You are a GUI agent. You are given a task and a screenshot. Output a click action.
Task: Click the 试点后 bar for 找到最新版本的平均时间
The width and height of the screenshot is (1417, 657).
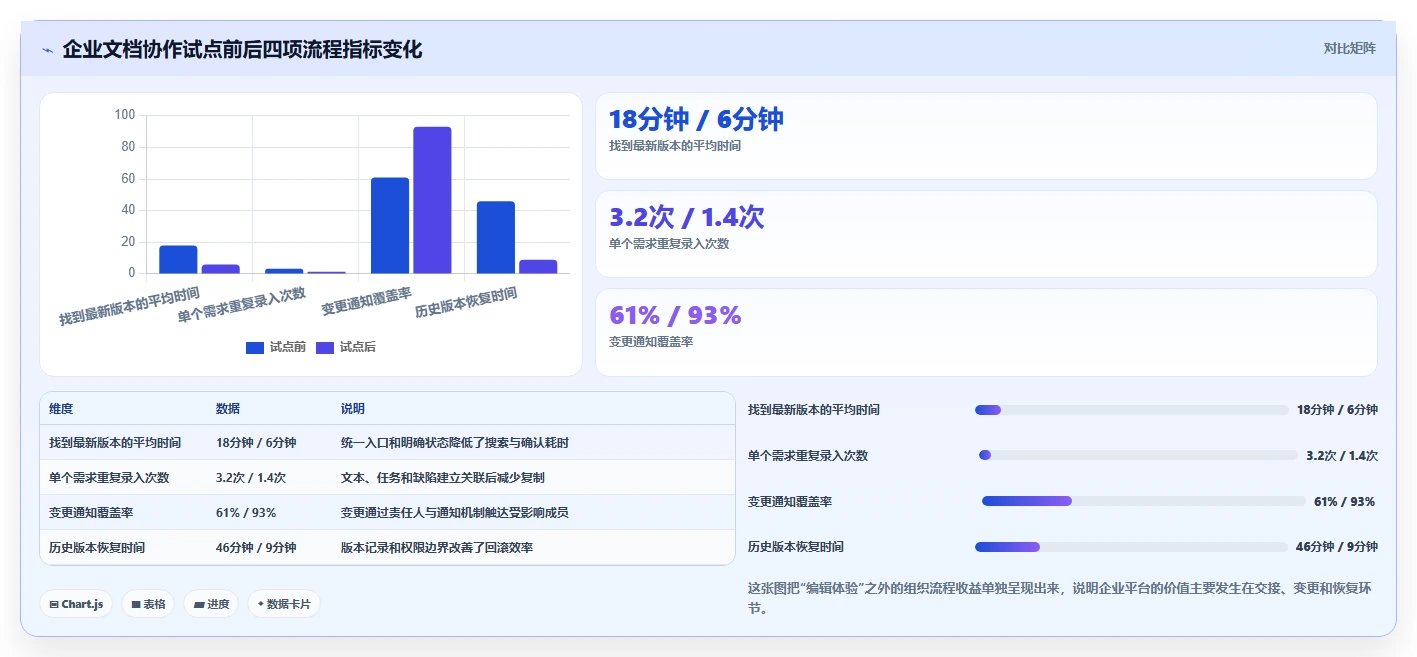coord(221,268)
